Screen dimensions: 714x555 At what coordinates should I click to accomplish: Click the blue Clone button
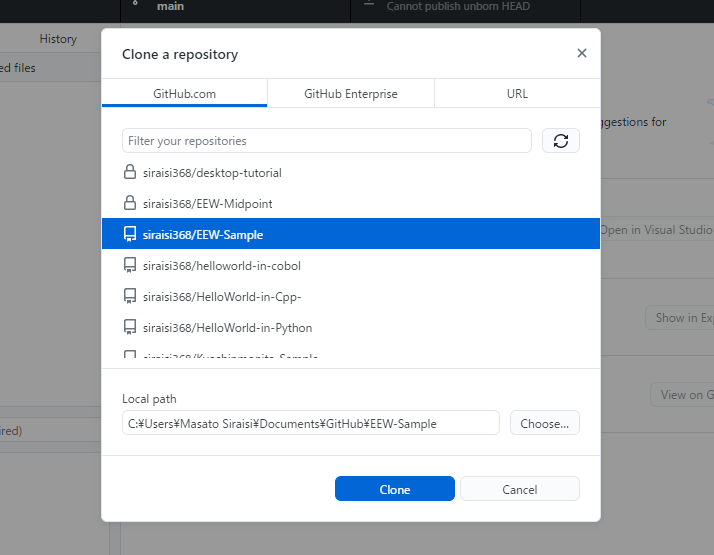[x=395, y=489]
